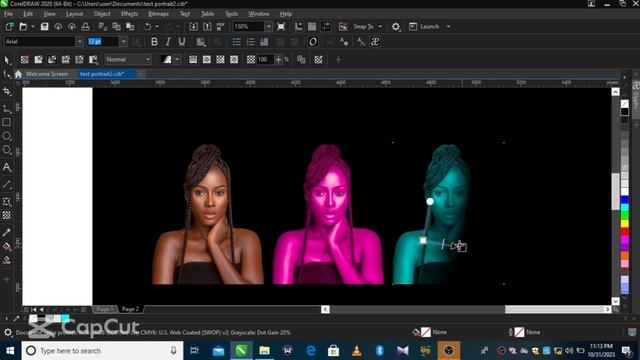This screenshot has width=640, height=360.
Task: Click the Interactive OpenType (O) icon
Action: click(313, 42)
